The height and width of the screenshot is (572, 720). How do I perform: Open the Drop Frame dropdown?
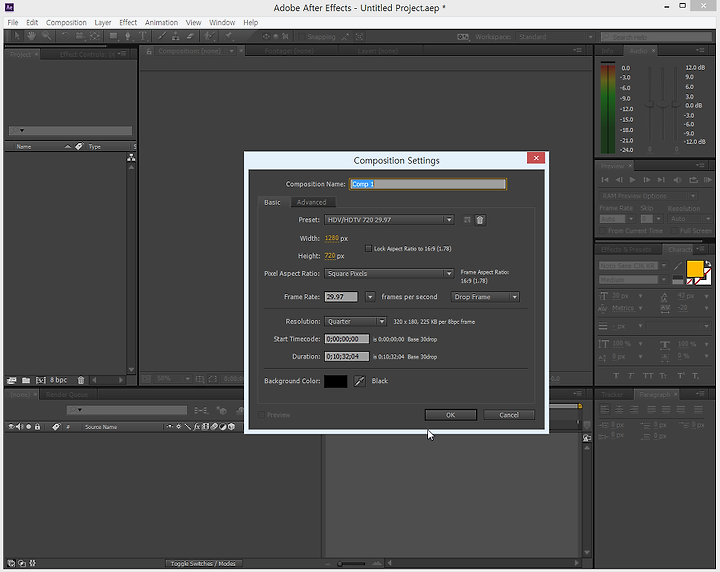(485, 297)
